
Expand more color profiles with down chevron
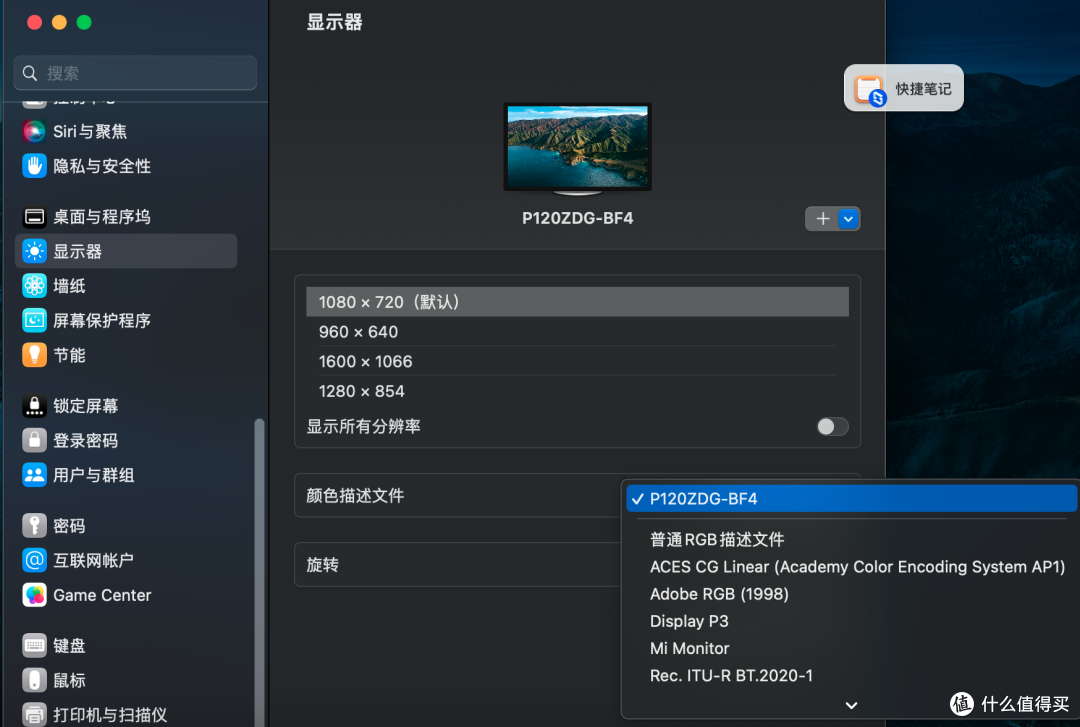pyautogui.click(x=851, y=705)
